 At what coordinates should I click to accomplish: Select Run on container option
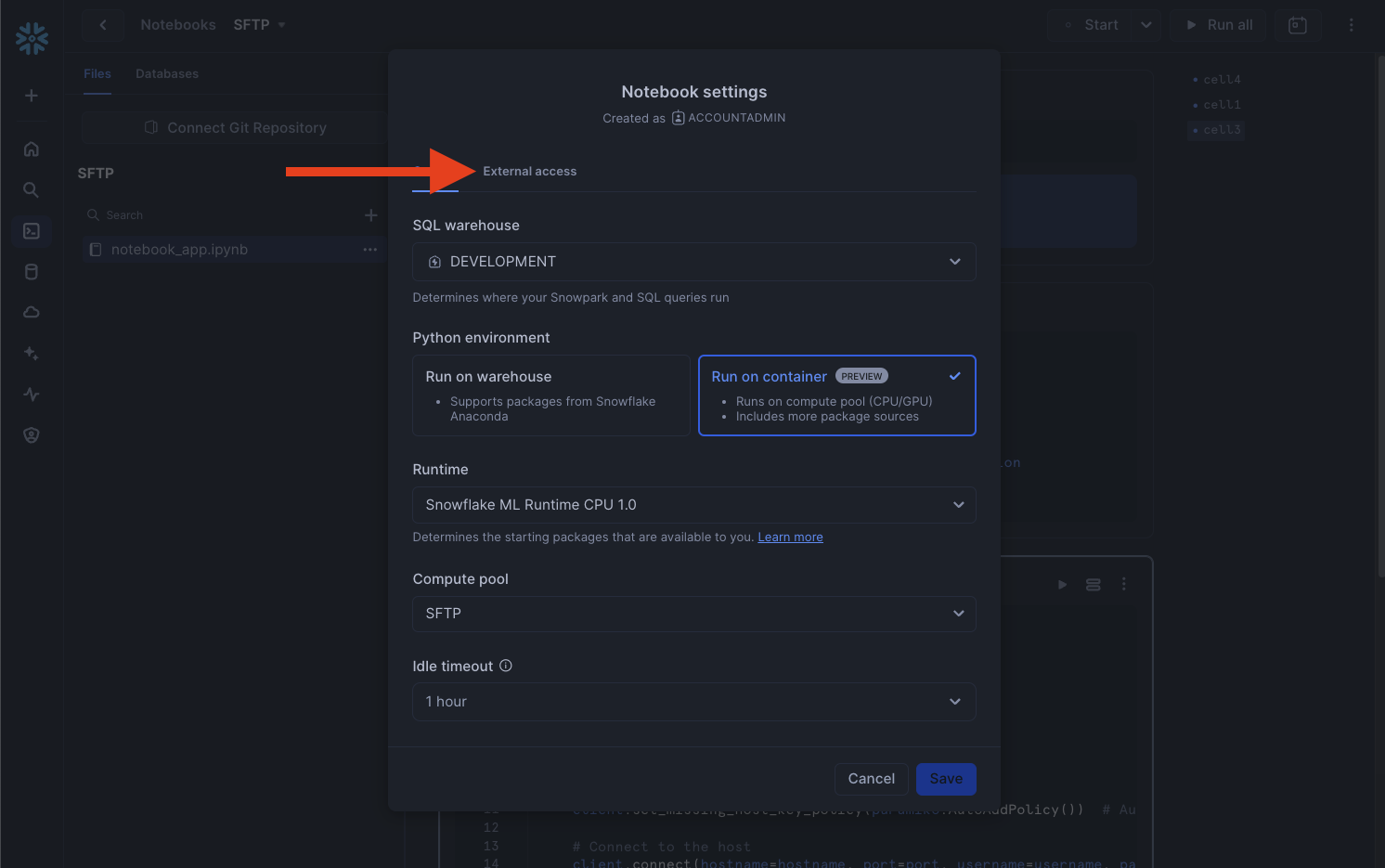(x=836, y=395)
